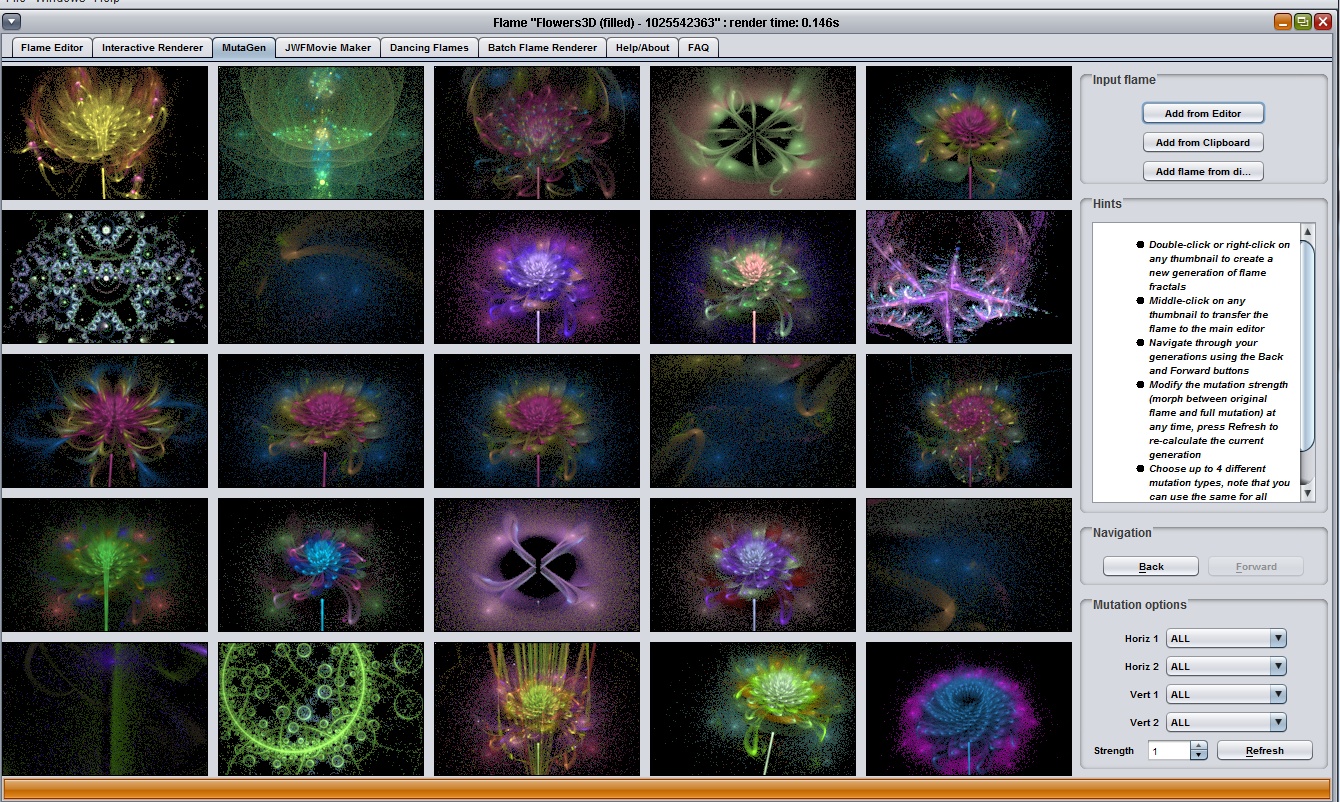
Task: Select the magenta and blue flower thumbnail
Action: (x=969, y=709)
